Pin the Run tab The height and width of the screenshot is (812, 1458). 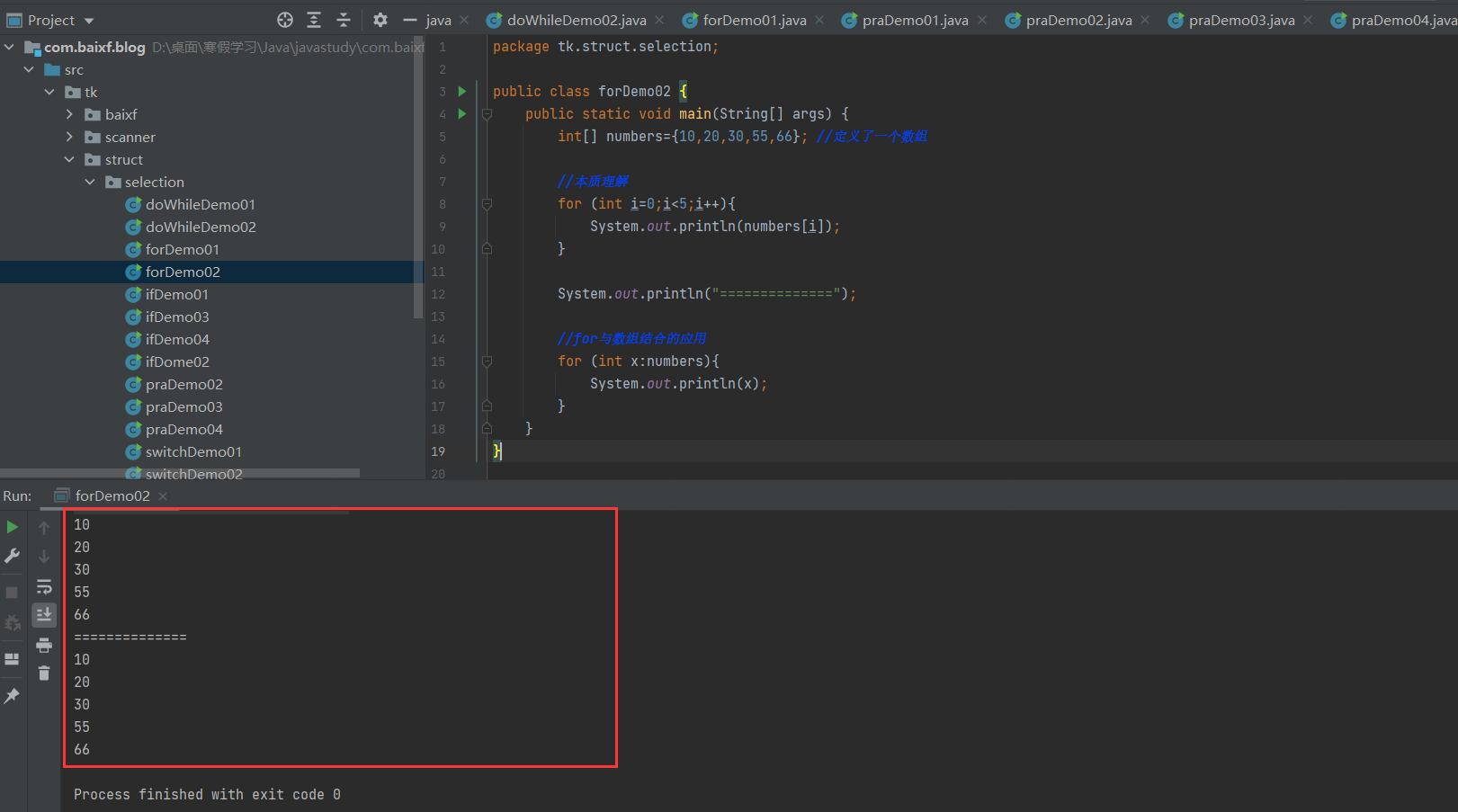pos(13,695)
